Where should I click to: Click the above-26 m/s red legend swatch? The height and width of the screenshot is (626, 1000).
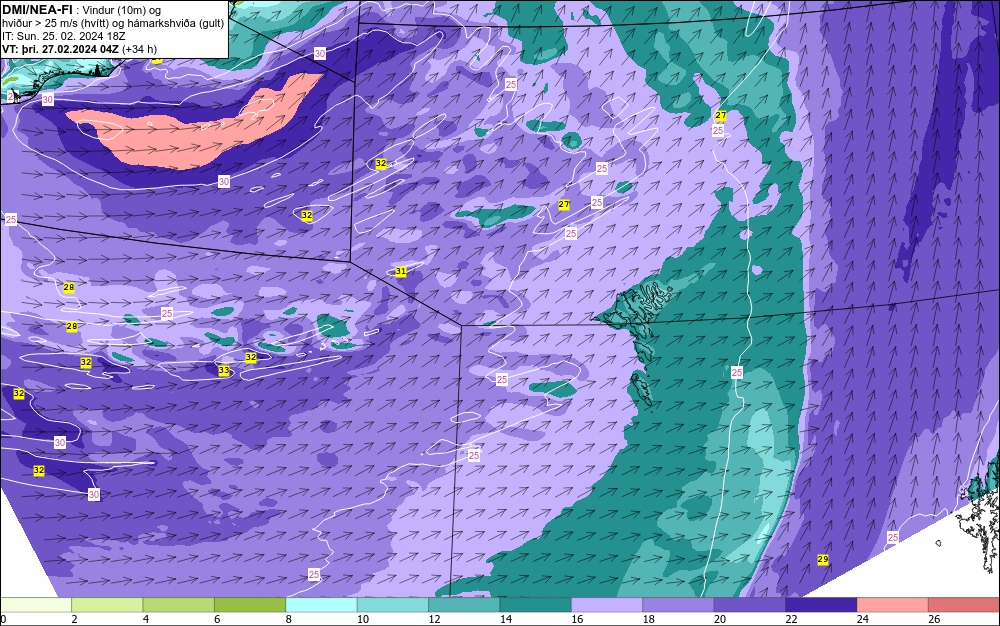click(964, 605)
